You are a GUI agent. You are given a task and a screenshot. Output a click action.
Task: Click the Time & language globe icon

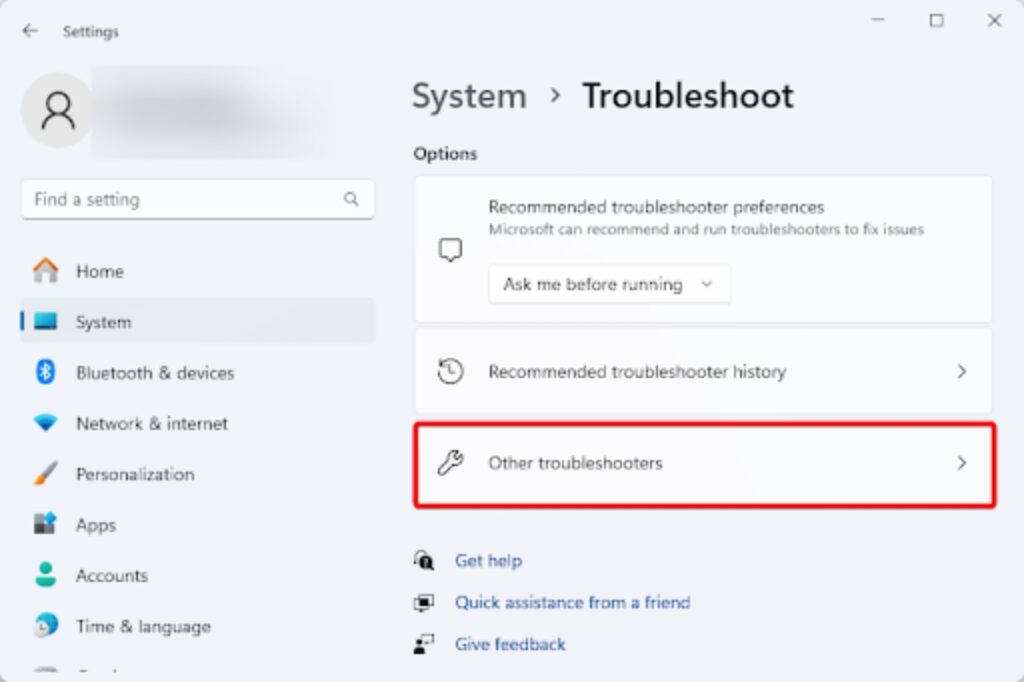tap(46, 627)
